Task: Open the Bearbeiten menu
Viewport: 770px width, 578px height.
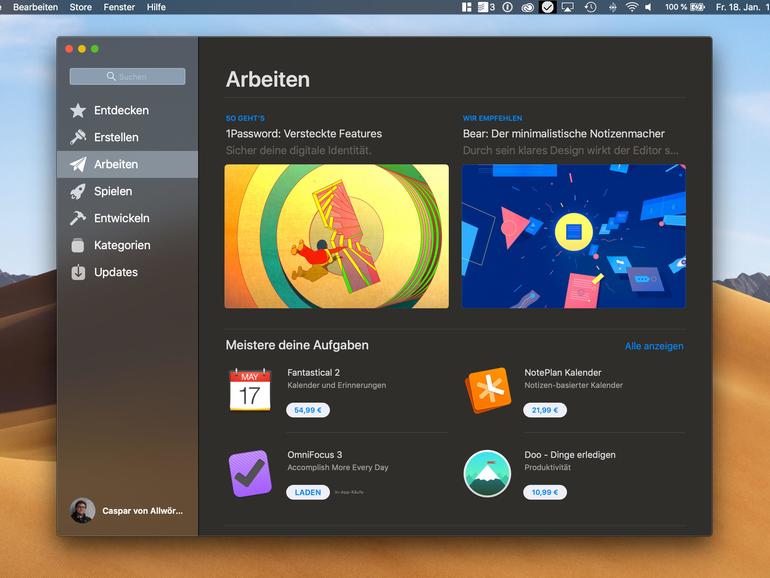Action: pos(35,7)
